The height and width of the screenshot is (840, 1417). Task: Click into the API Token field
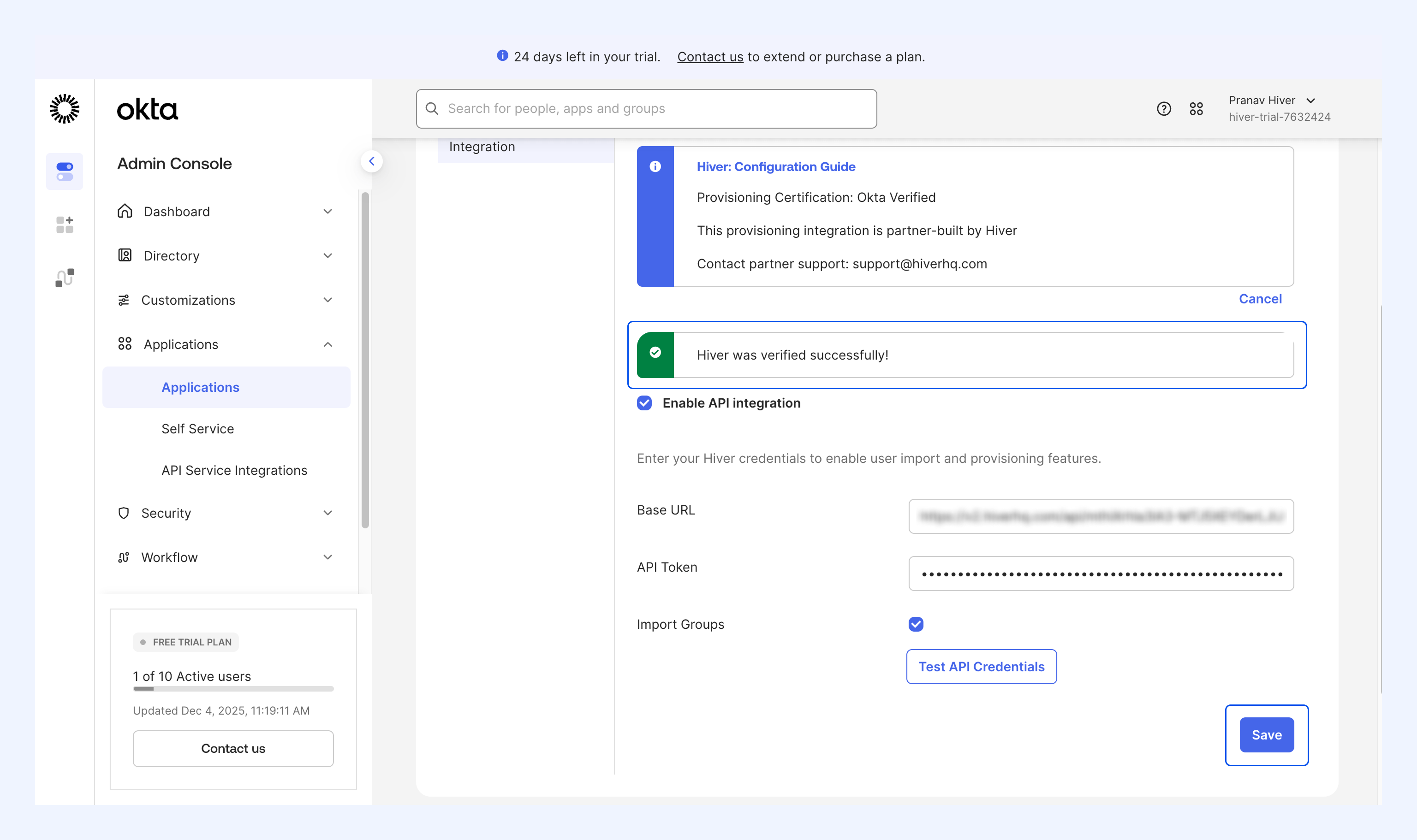tap(1101, 574)
